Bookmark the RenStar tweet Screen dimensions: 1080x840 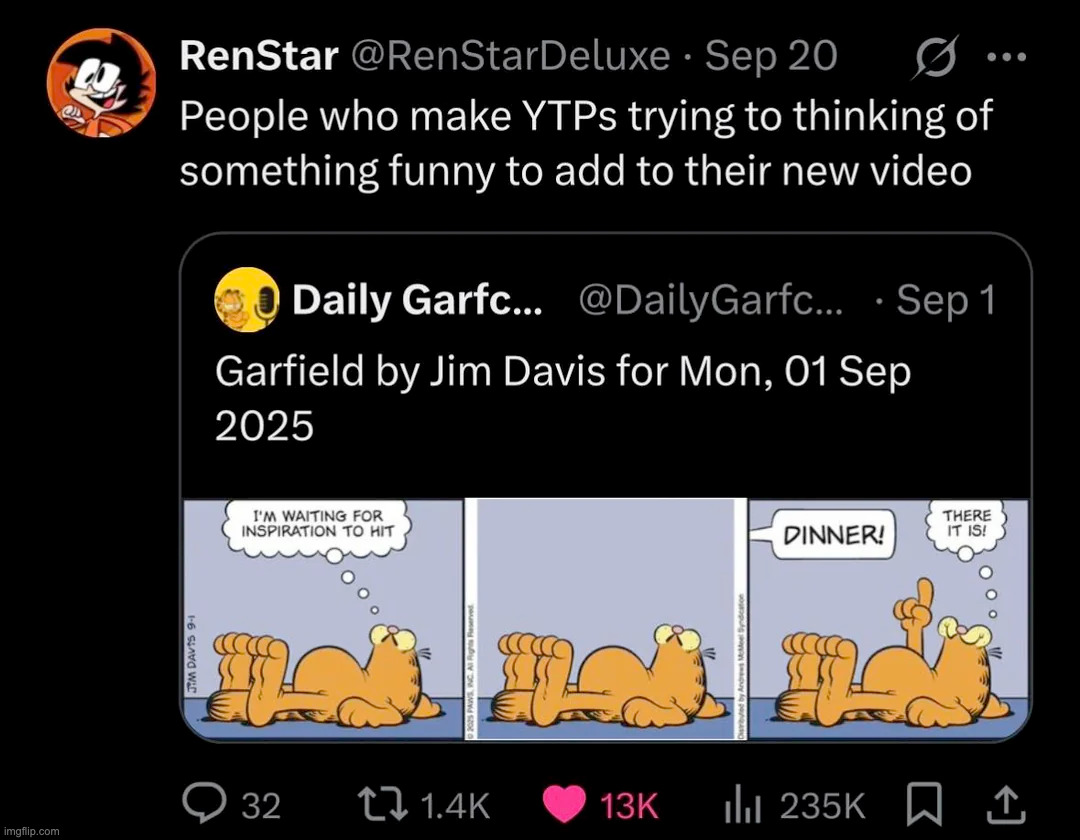918,802
